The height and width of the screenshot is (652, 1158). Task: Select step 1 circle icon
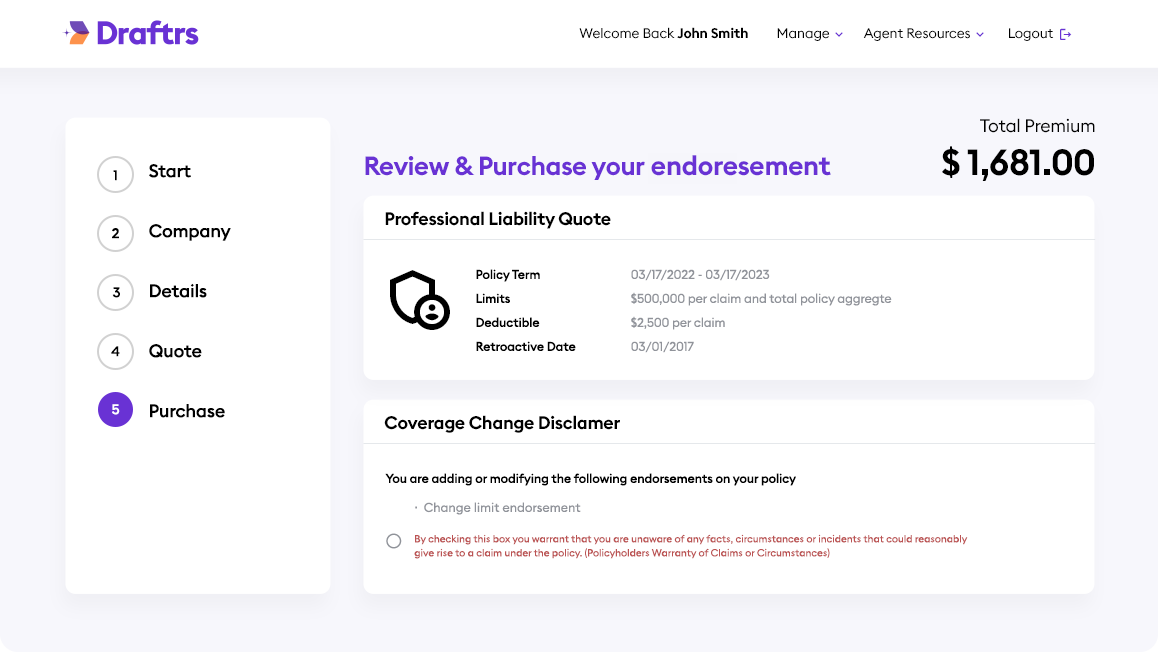click(115, 175)
